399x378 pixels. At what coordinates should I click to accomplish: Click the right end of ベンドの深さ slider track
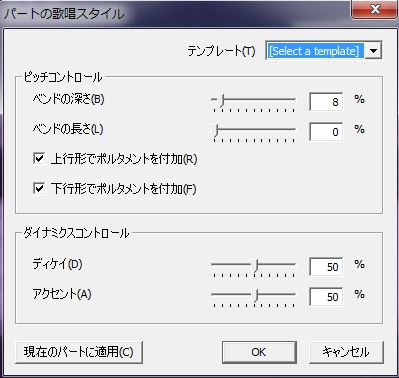294,99
